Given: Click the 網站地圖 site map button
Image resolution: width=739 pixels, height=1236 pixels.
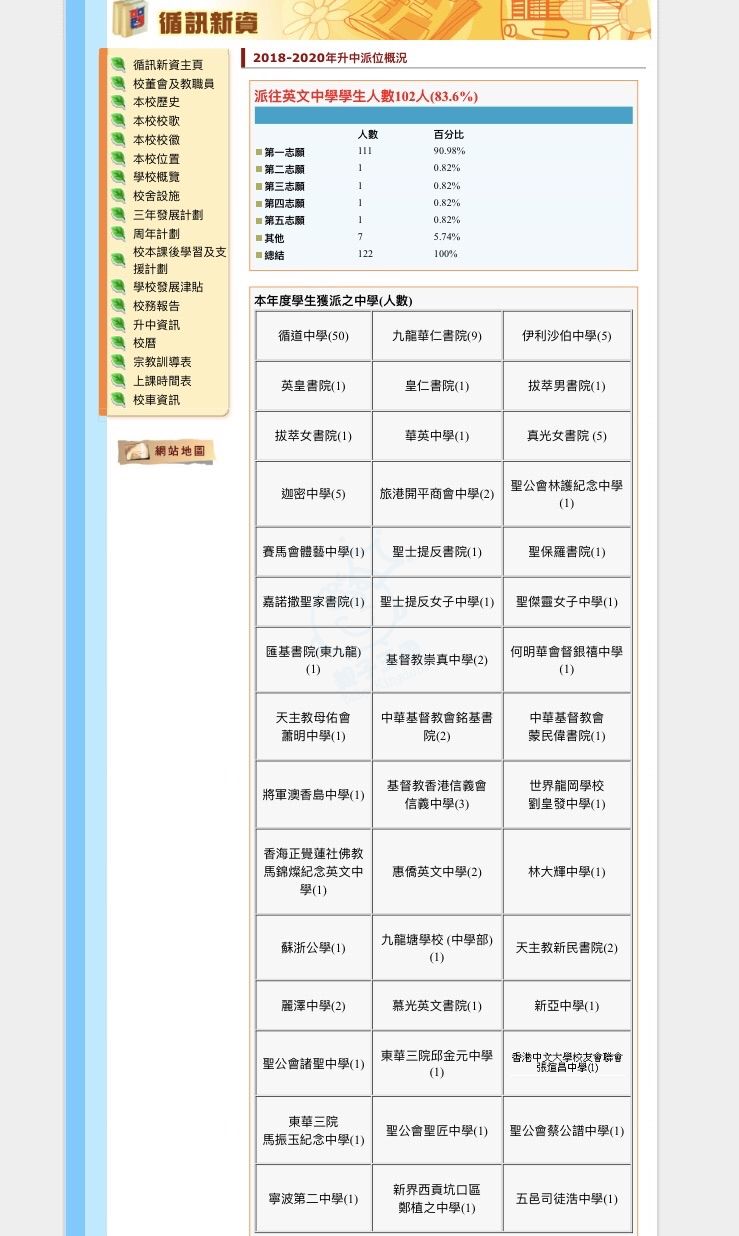Looking at the screenshot, I should [x=166, y=452].
